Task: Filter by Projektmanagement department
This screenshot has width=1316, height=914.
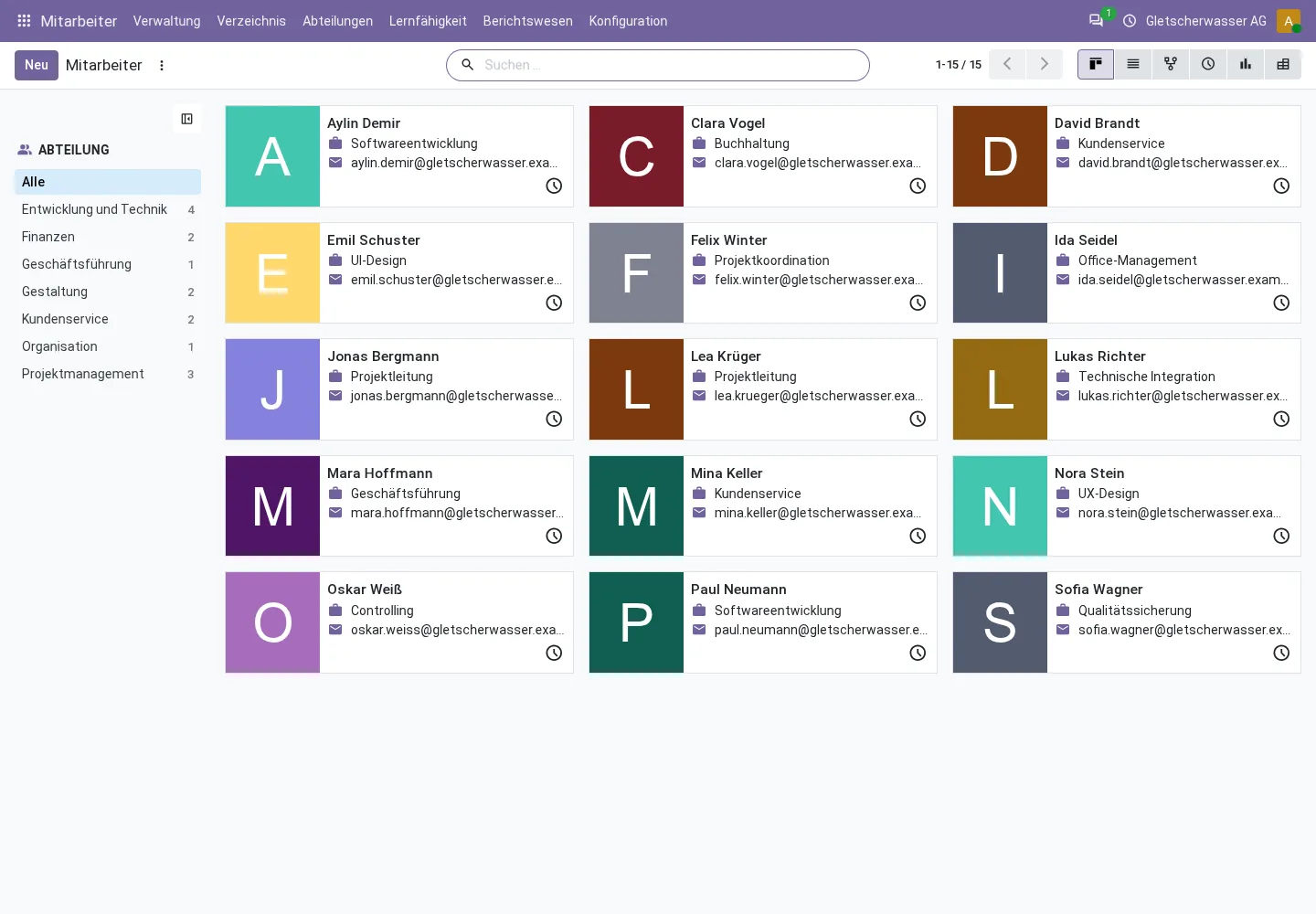Action: coord(108,374)
